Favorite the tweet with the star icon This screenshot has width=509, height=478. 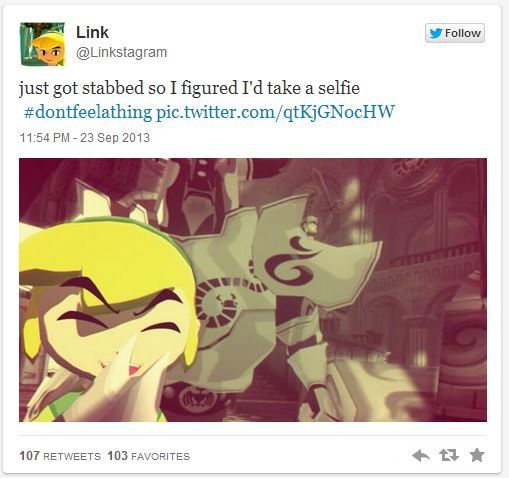click(x=477, y=455)
